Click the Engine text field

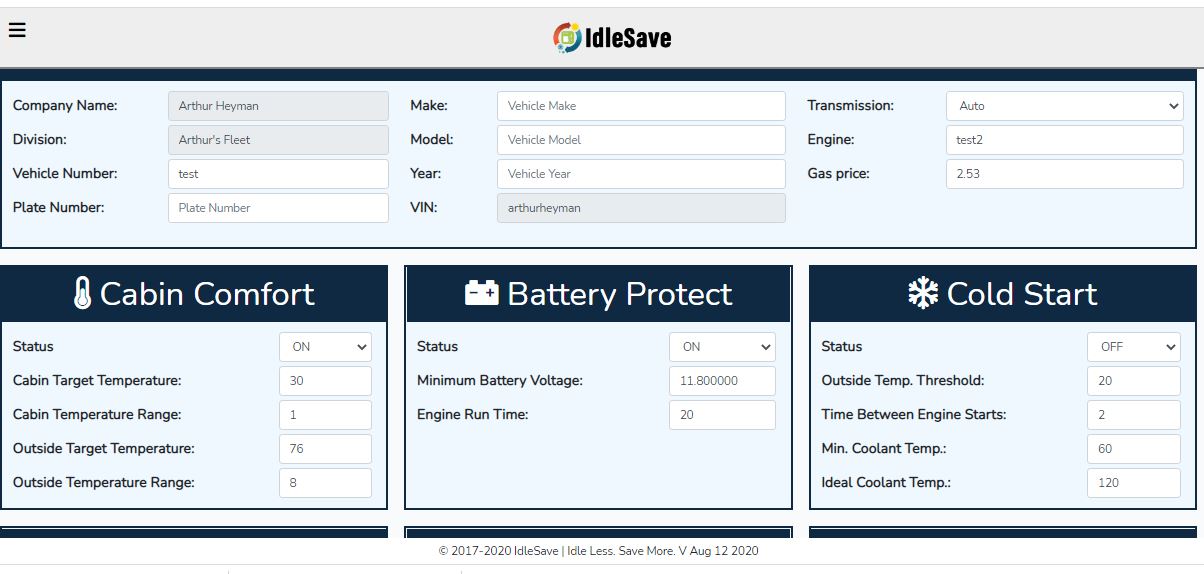(x=1064, y=140)
